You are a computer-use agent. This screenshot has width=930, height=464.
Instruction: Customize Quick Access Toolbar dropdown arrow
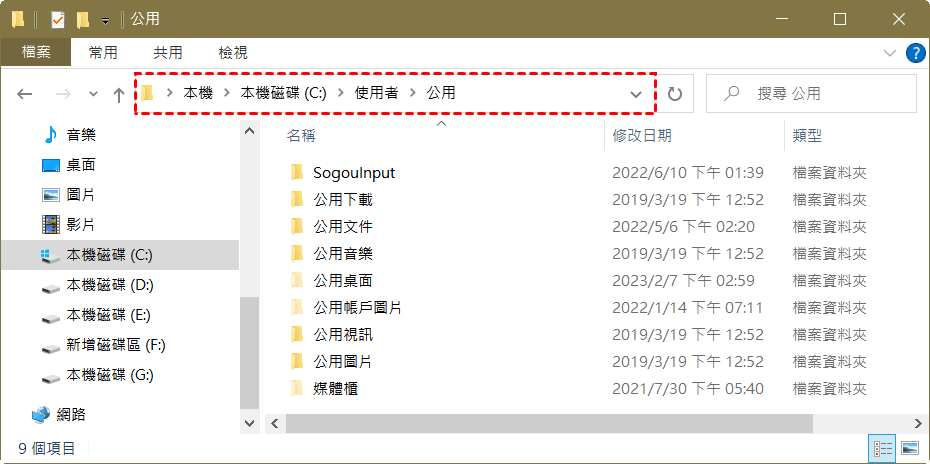pyautogui.click(x=106, y=21)
